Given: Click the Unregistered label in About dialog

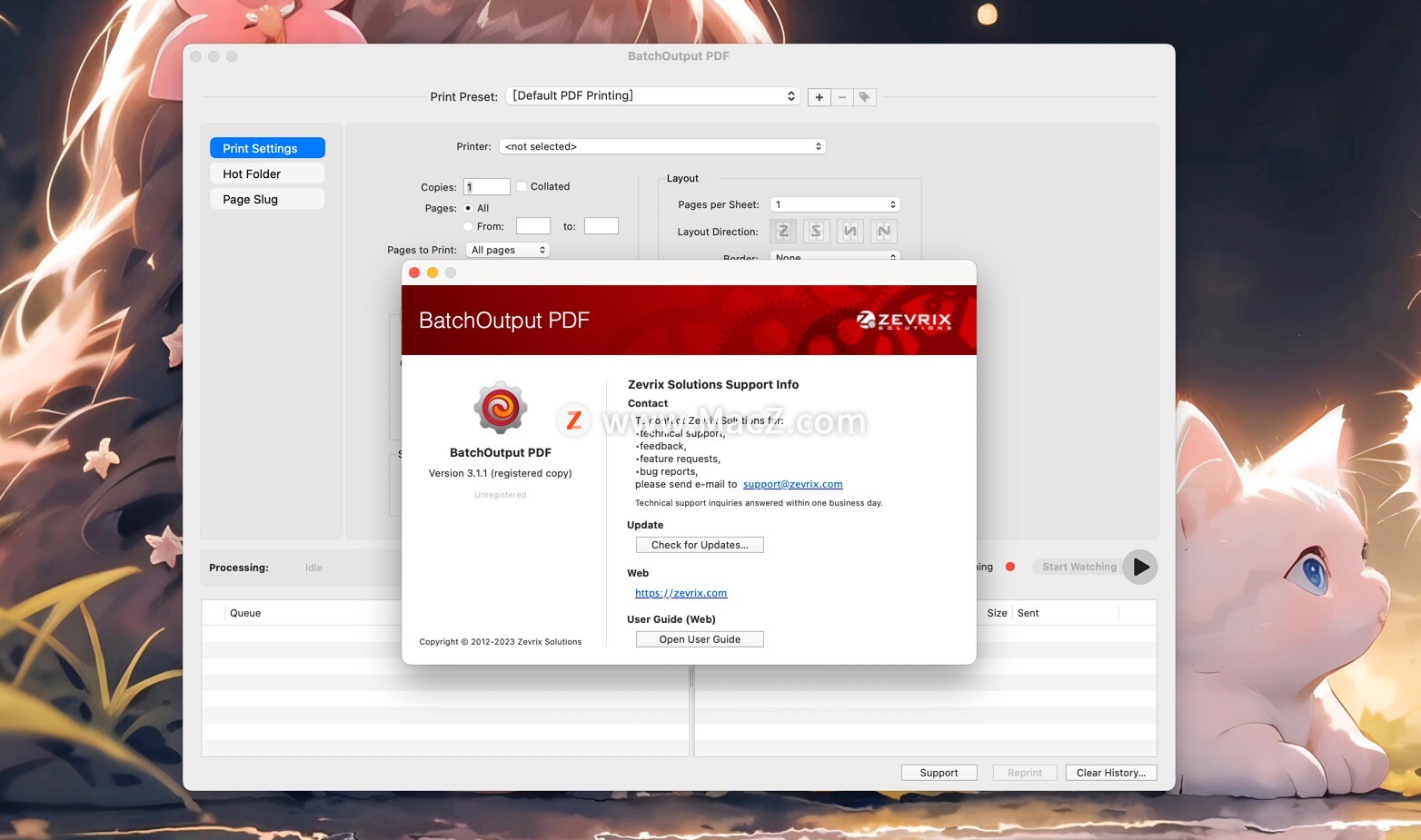Looking at the screenshot, I should point(501,495).
